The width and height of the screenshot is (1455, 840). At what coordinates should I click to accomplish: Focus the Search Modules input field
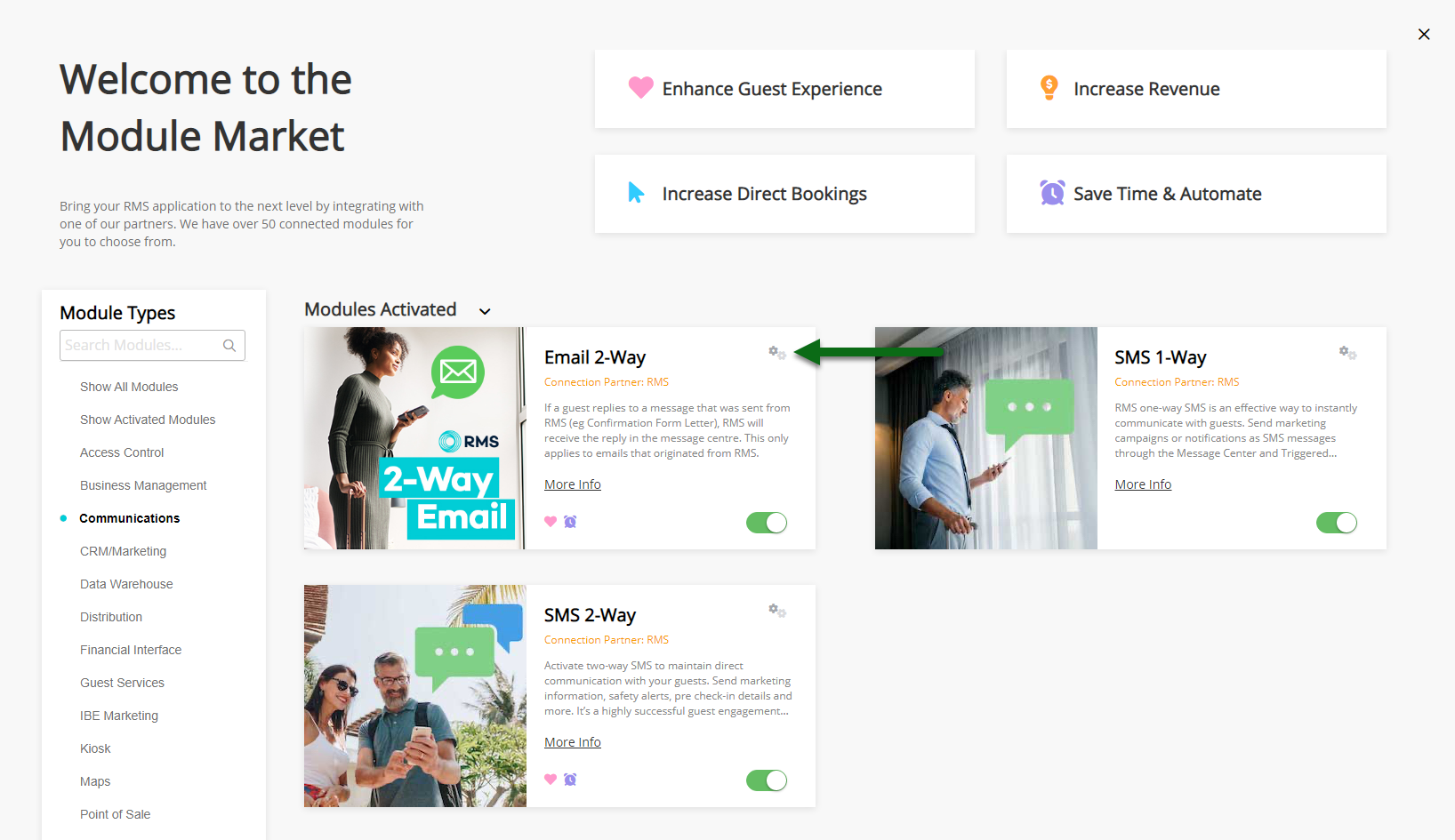pos(152,346)
